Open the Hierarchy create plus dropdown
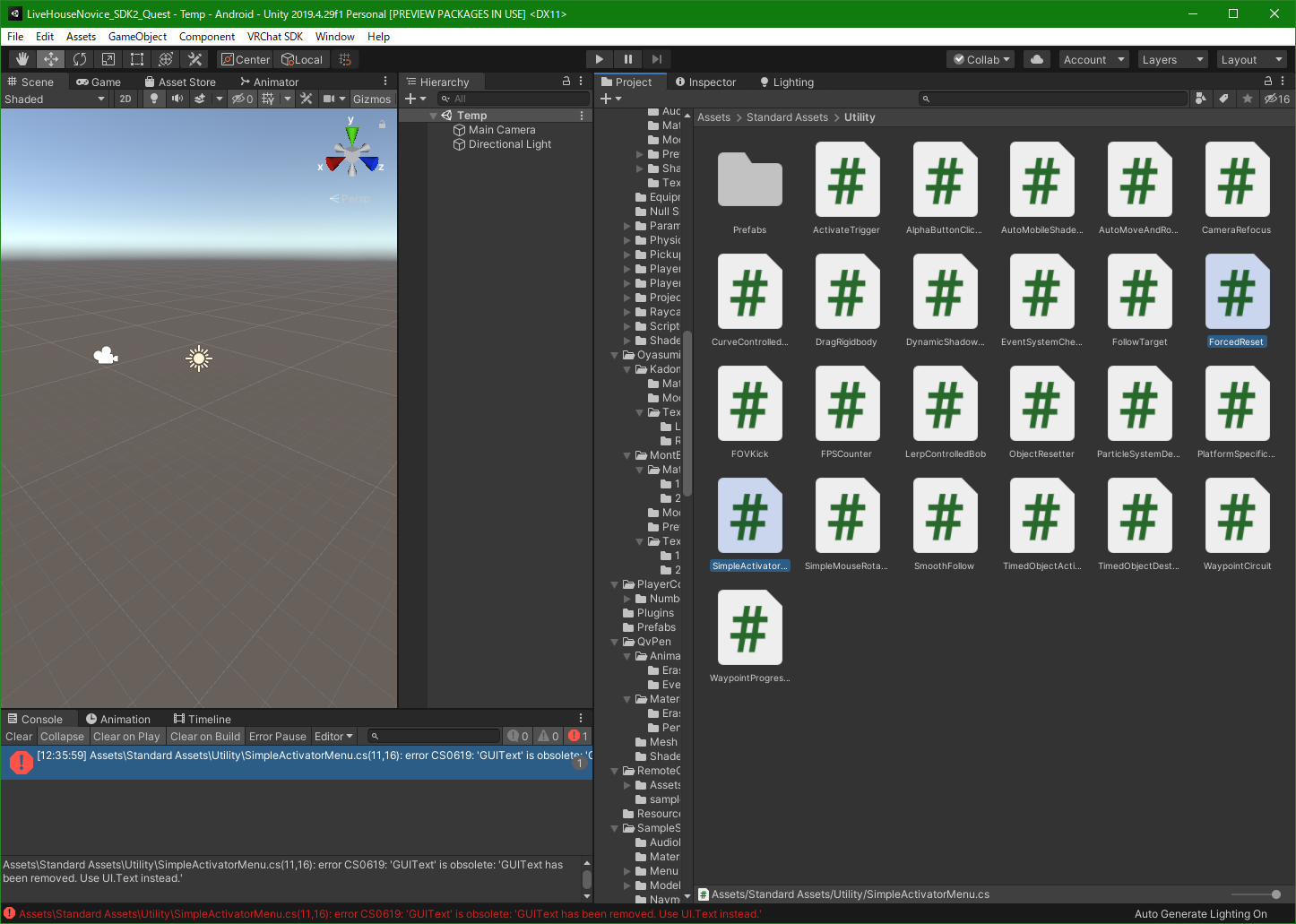 [x=416, y=99]
